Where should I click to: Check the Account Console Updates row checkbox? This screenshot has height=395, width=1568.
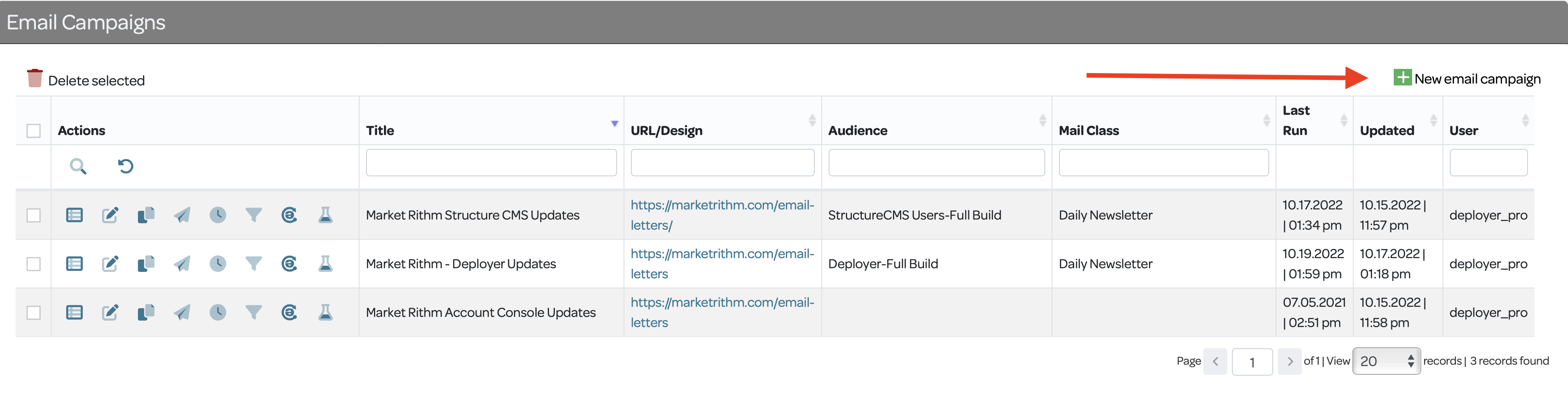click(34, 312)
